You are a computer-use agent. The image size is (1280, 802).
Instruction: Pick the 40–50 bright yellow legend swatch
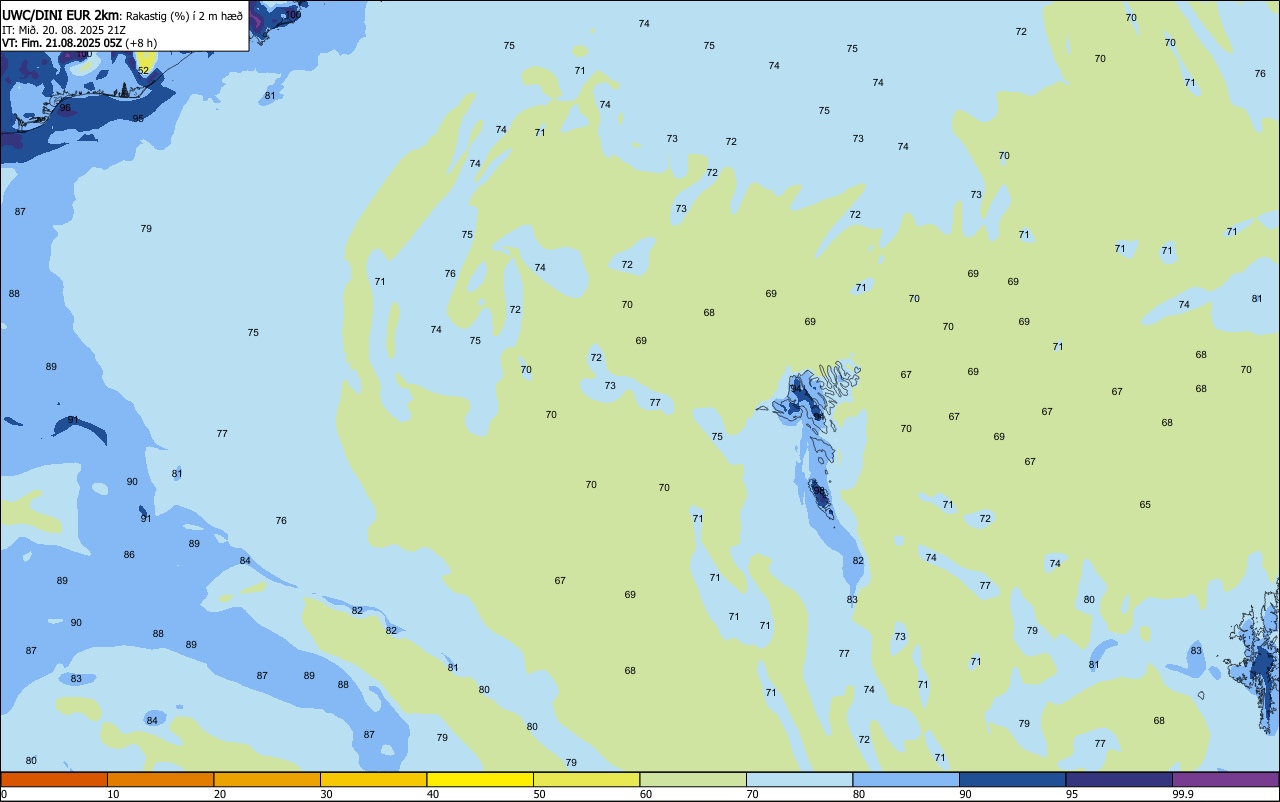(480, 779)
